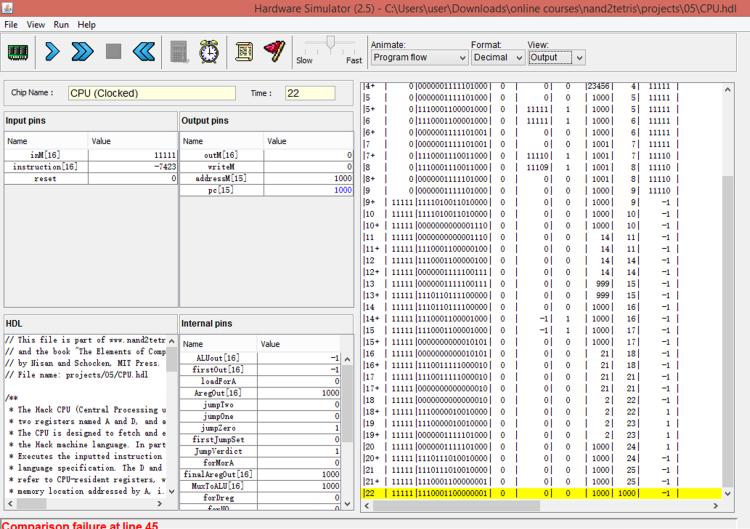Screen dimensions: 750x529
Task: Click the Reset (rewind) icon
Action: coord(142,51)
